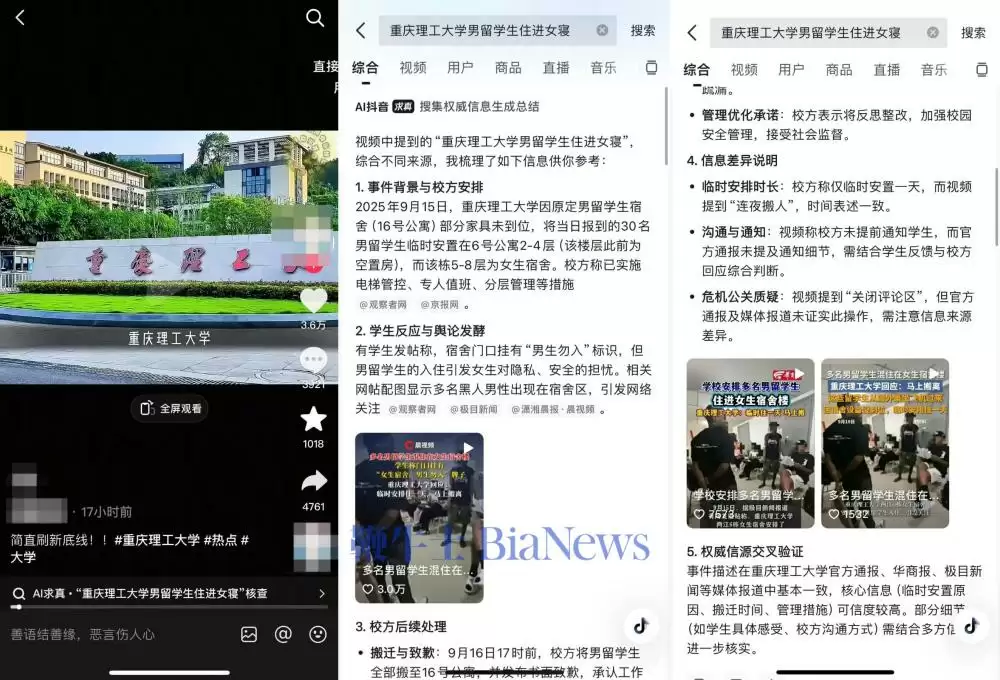
Task: Open the emoji picker in the comment bar
Action: (317, 635)
